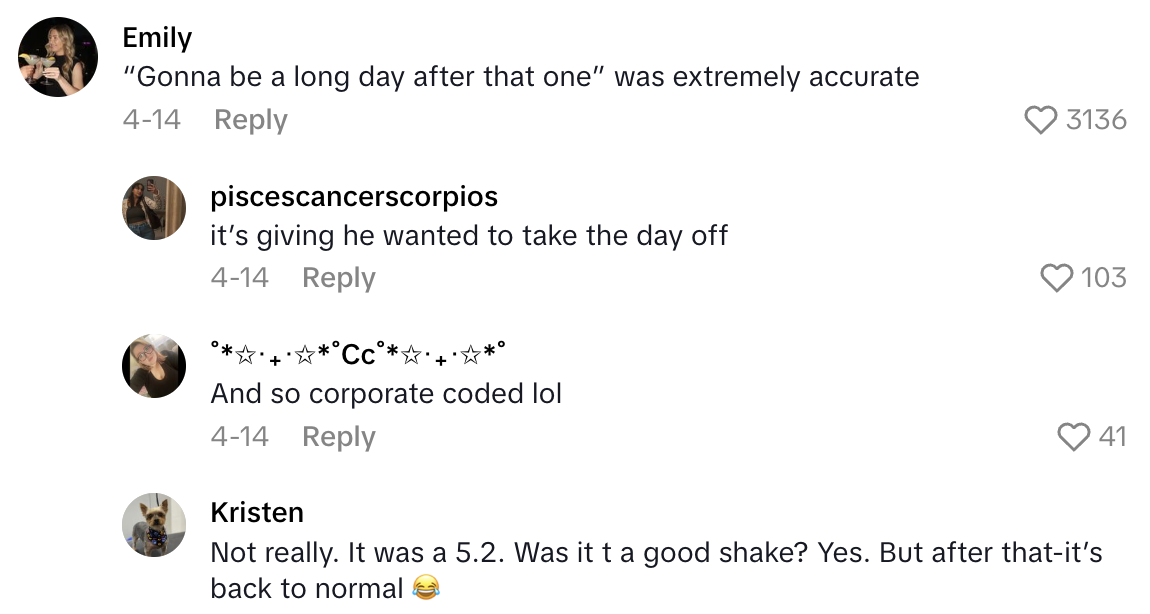Viewport: 1150px width, 614px height.
Task: Tap the heart icon showing 3136 likes
Action: pos(1042,120)
